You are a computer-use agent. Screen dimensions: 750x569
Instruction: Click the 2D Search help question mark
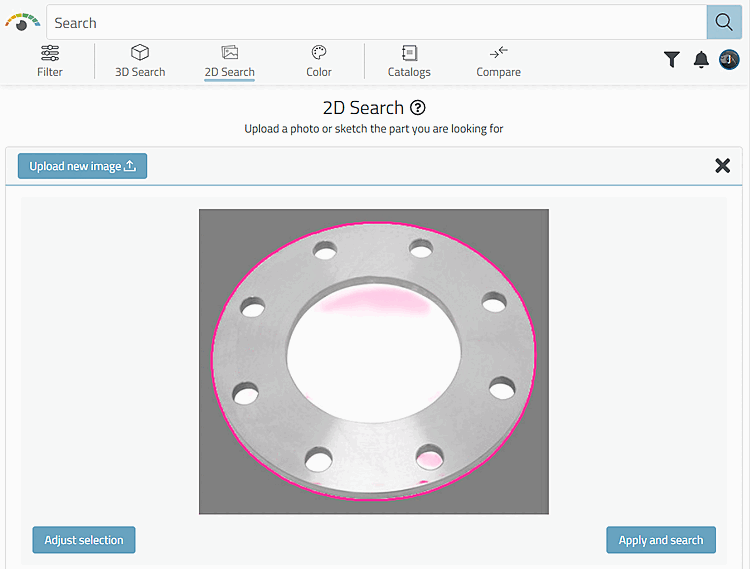pos(418,108)
